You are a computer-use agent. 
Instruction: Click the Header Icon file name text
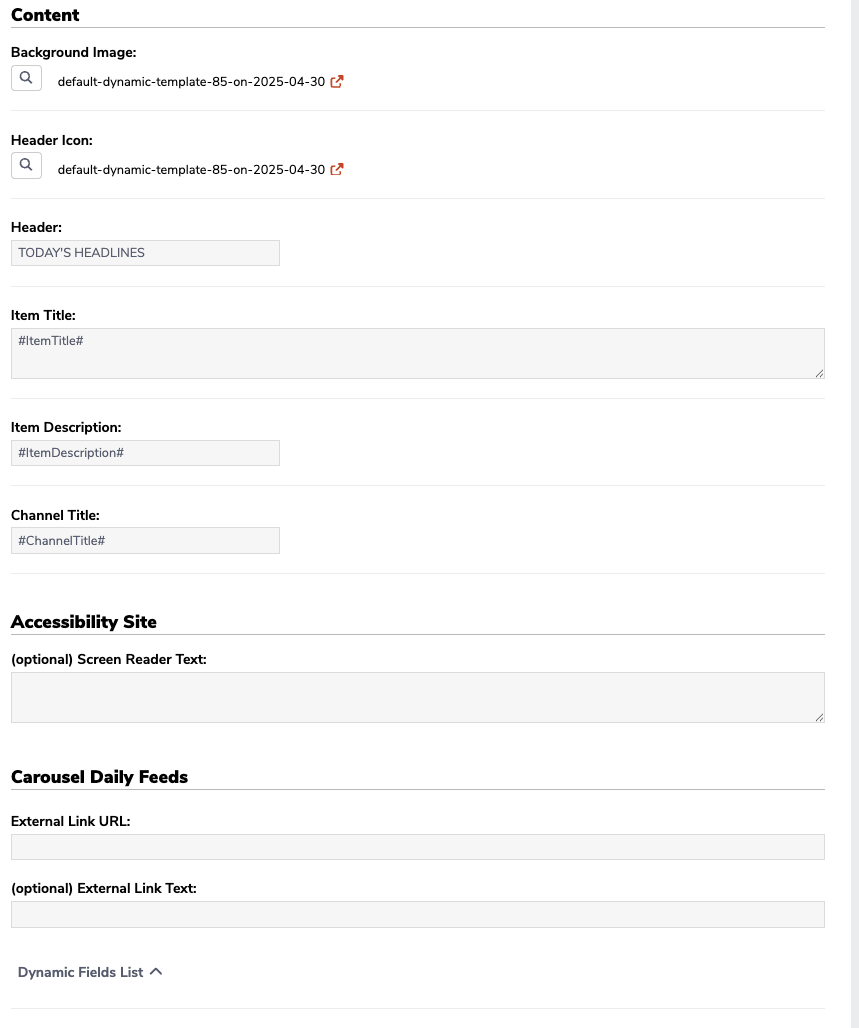[x=191, y=170]
